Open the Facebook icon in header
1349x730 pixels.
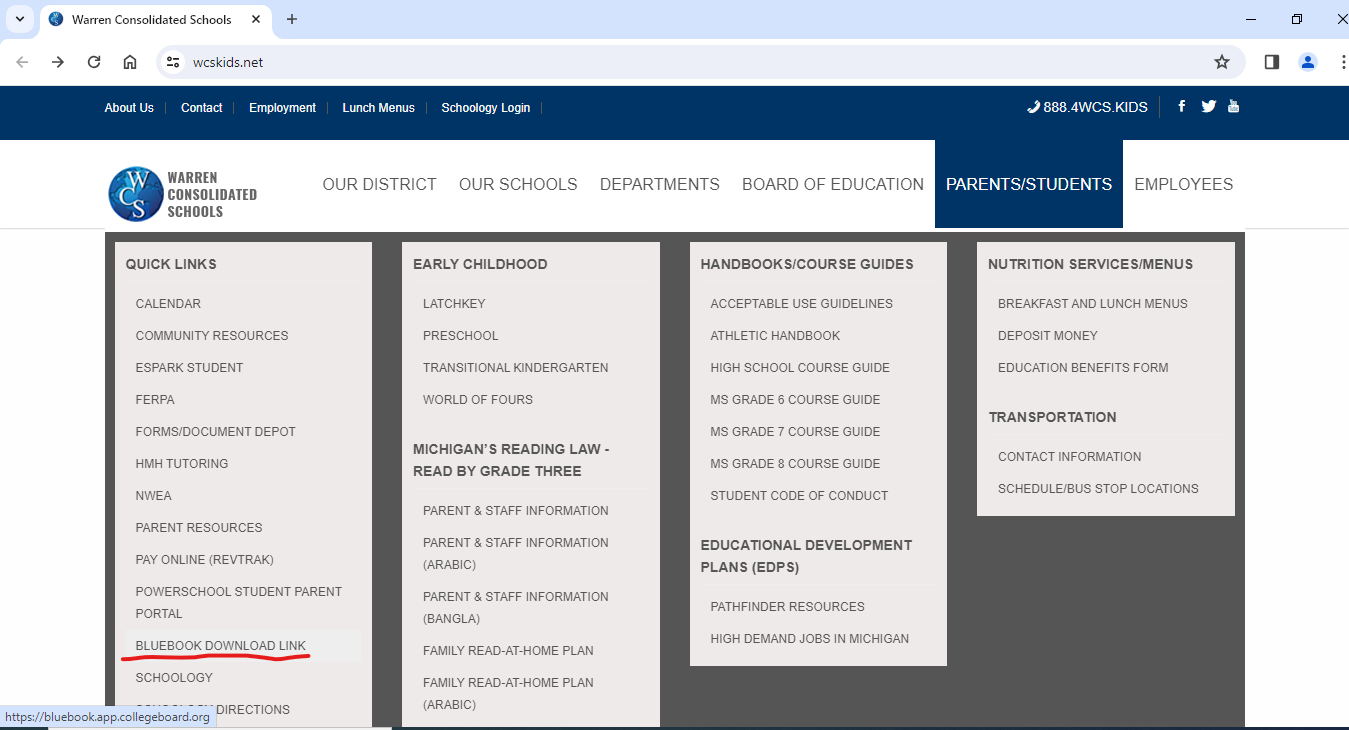(x=1181, y=106)
